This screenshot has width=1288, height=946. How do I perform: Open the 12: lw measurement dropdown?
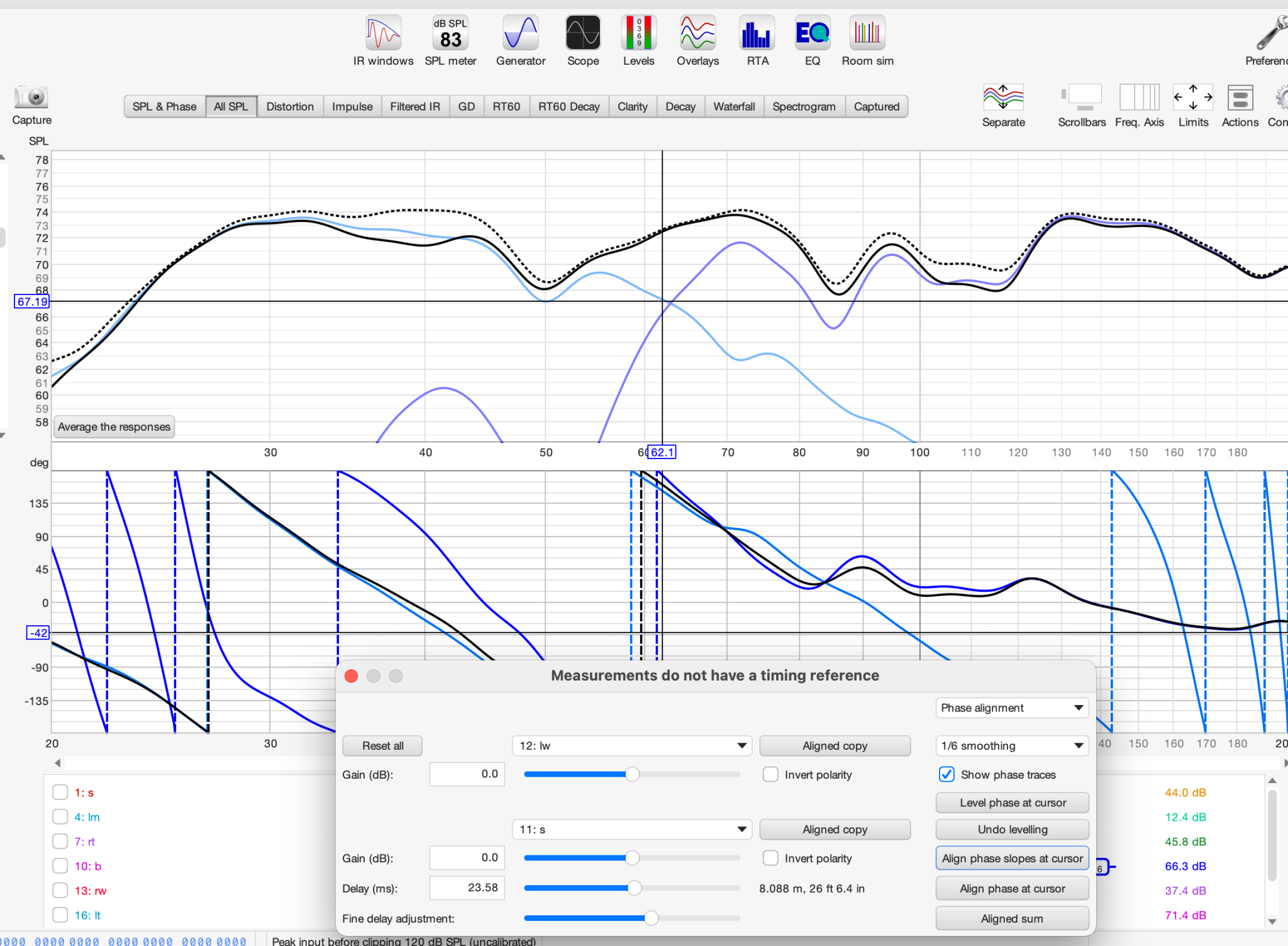coord(632,746)
